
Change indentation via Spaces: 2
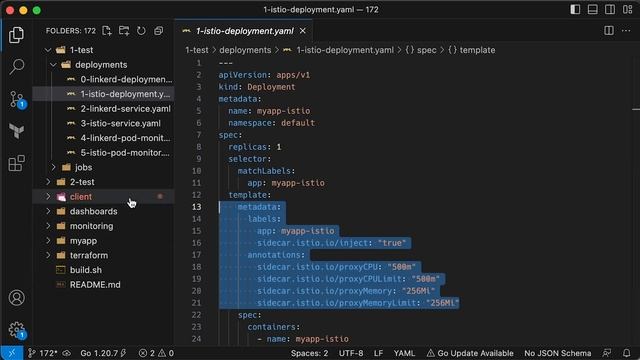(x=309, y=353)
